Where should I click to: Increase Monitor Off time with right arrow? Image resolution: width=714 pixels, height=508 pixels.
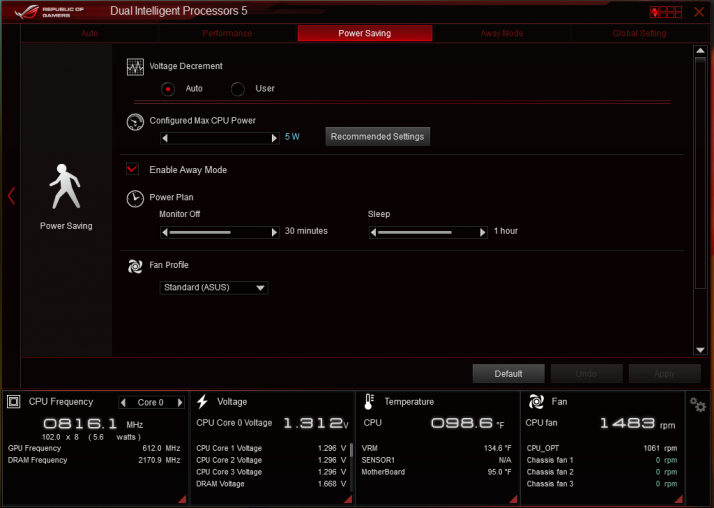274,232
